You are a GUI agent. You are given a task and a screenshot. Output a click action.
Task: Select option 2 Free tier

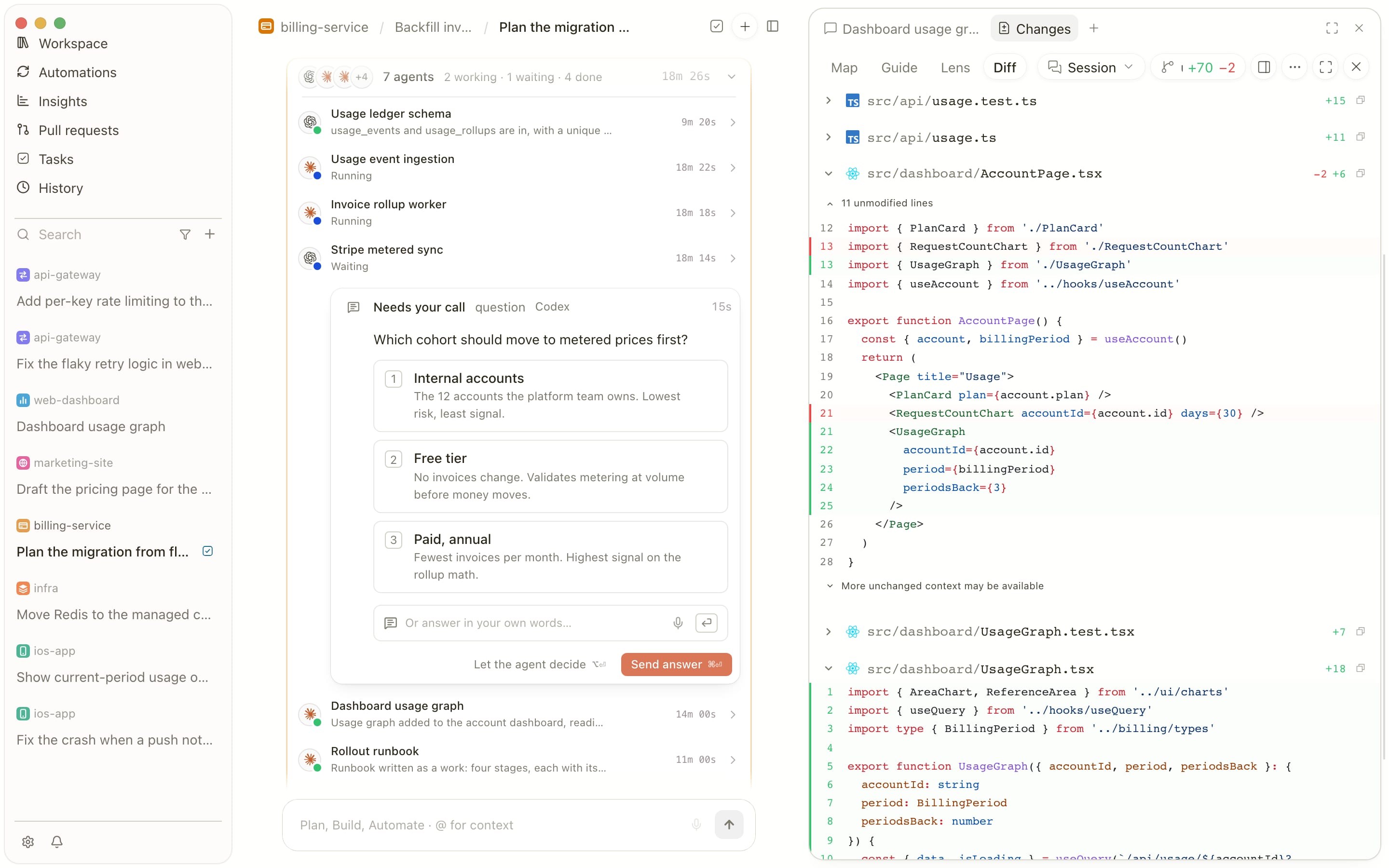550,476
